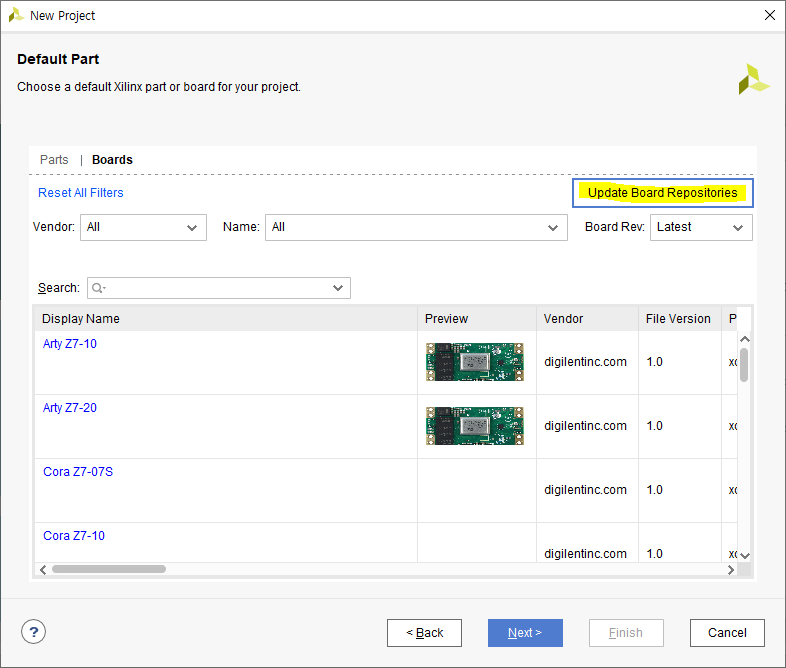Cancel the New Project wizard
The height and width of the screenshot is (668, 786).
[x=727, y=633]
